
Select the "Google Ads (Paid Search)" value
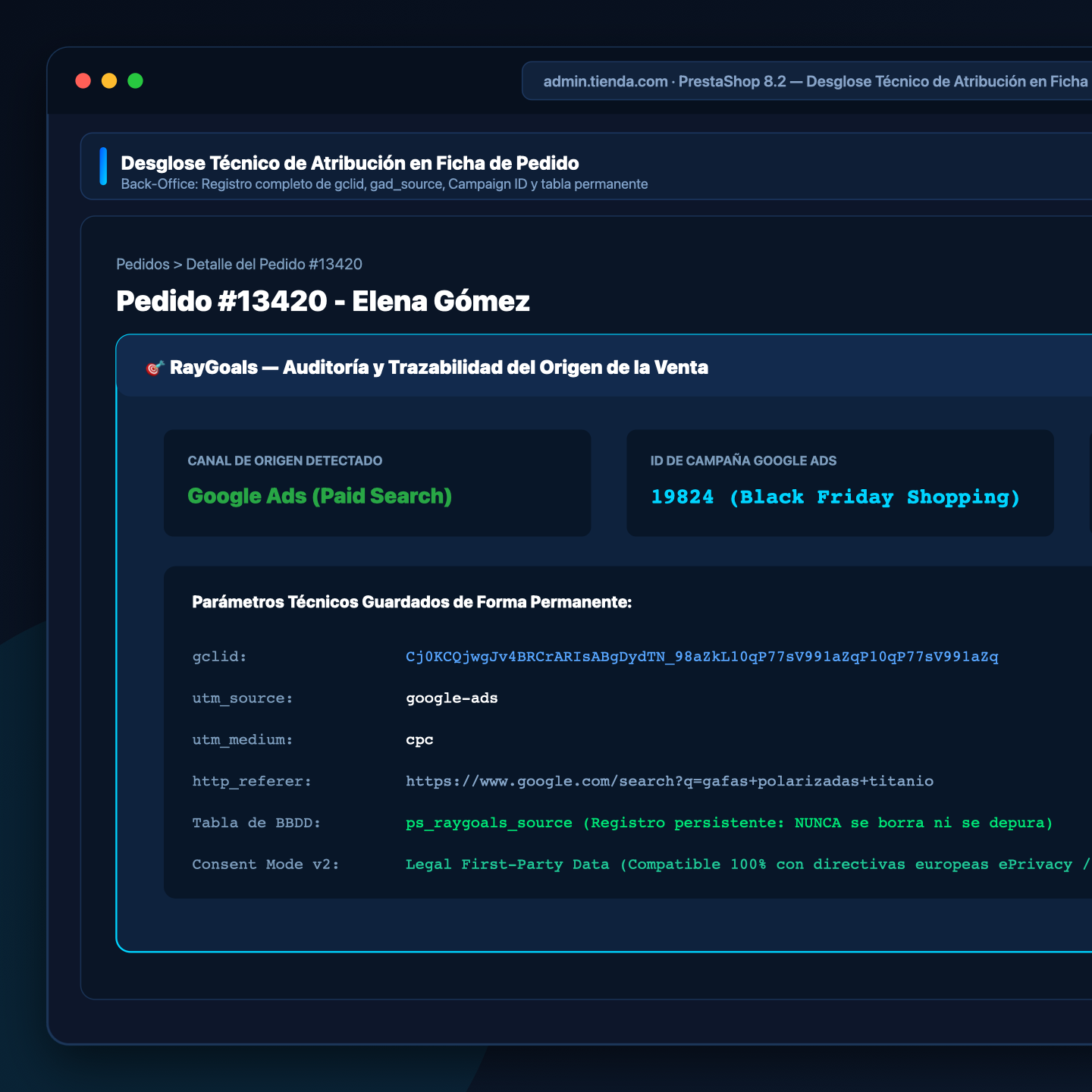320,496
